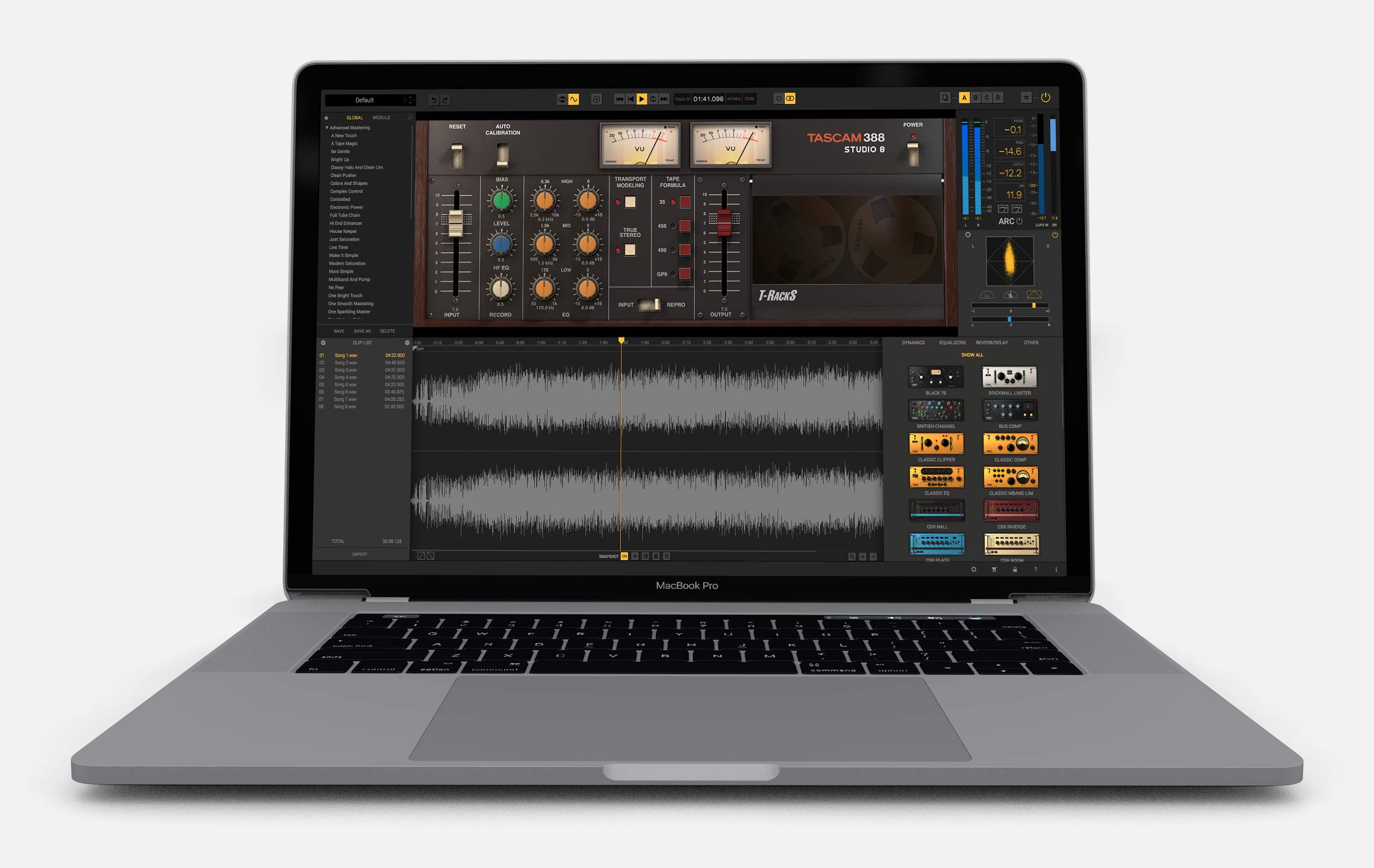Viewport: 1374px width, 868px height.
Task: Open the preset search magnifier
Action: click(410, 118)
